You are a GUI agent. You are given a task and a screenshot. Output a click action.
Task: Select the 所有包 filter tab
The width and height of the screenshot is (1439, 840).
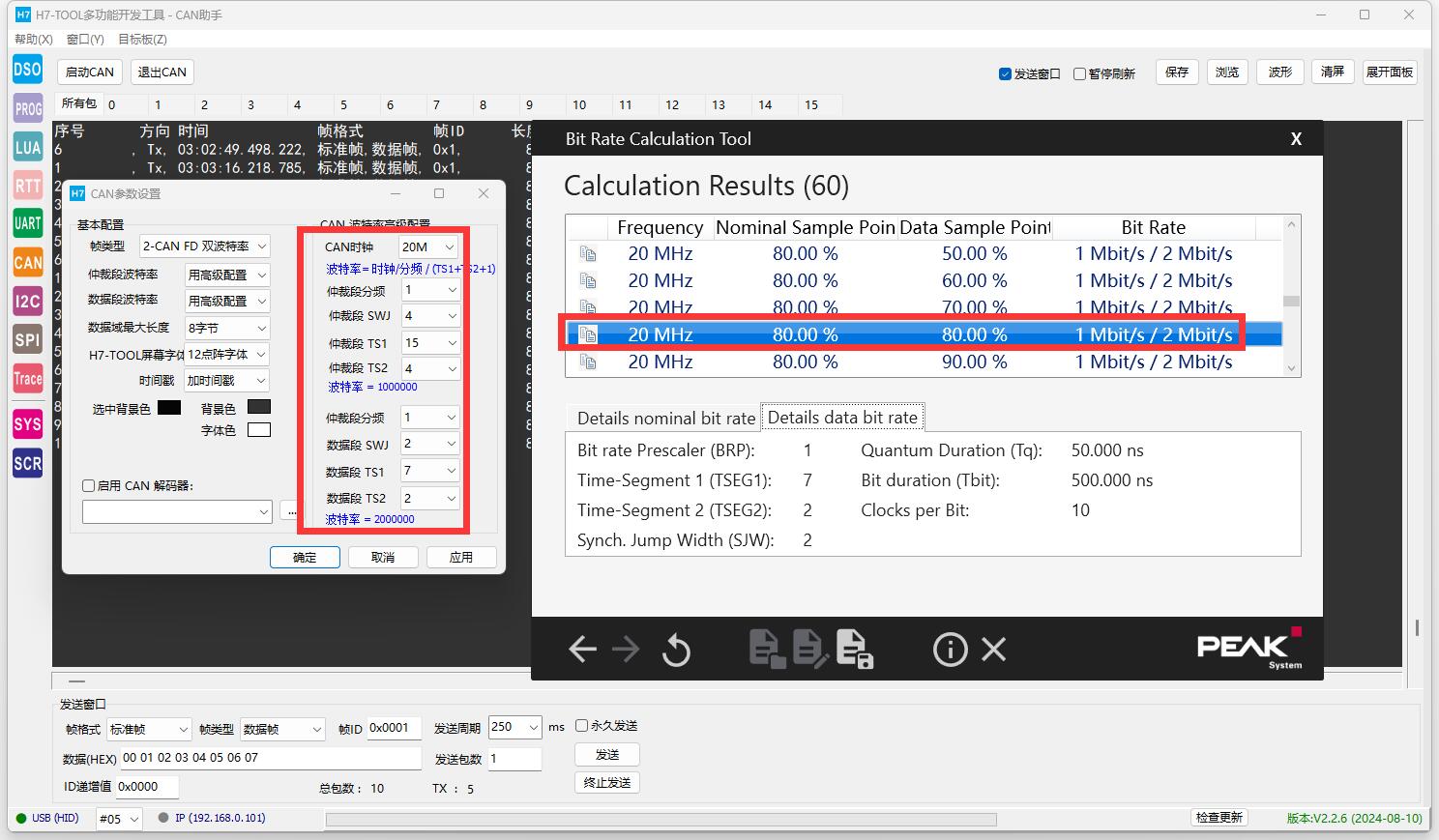(79, 103)
